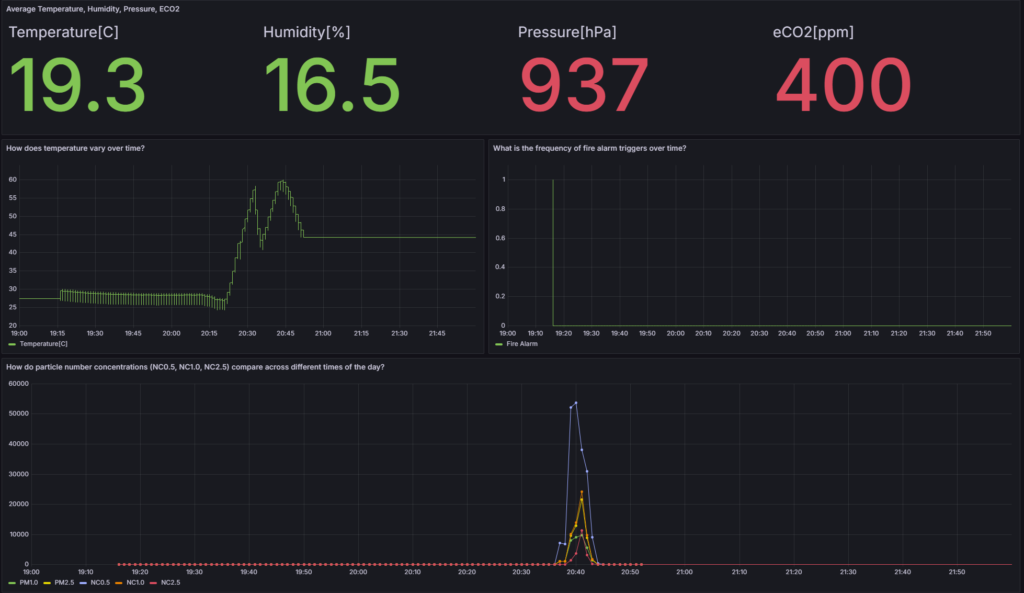Select the 19.3 temperature stat value
Viewport: 1024px width, 593px height.
(77, 85)
